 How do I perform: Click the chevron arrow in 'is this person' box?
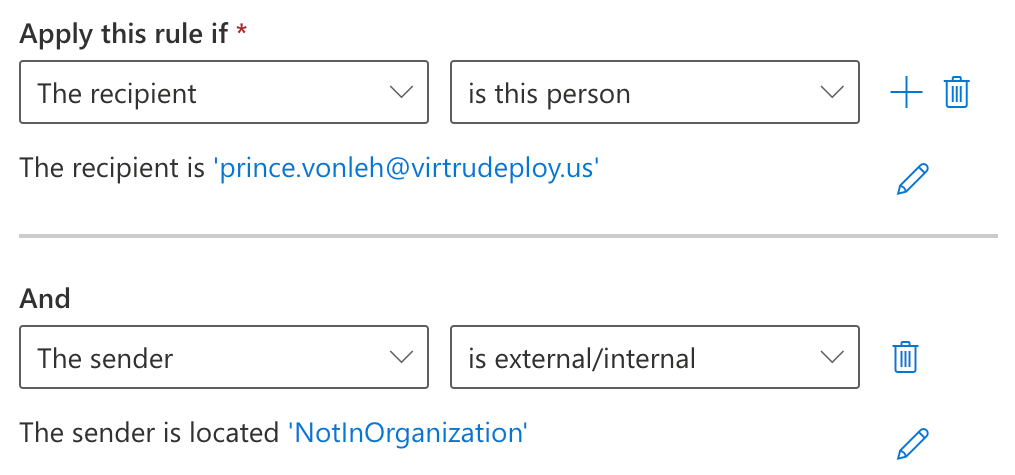pyautogui.click(x=832, y=92)
